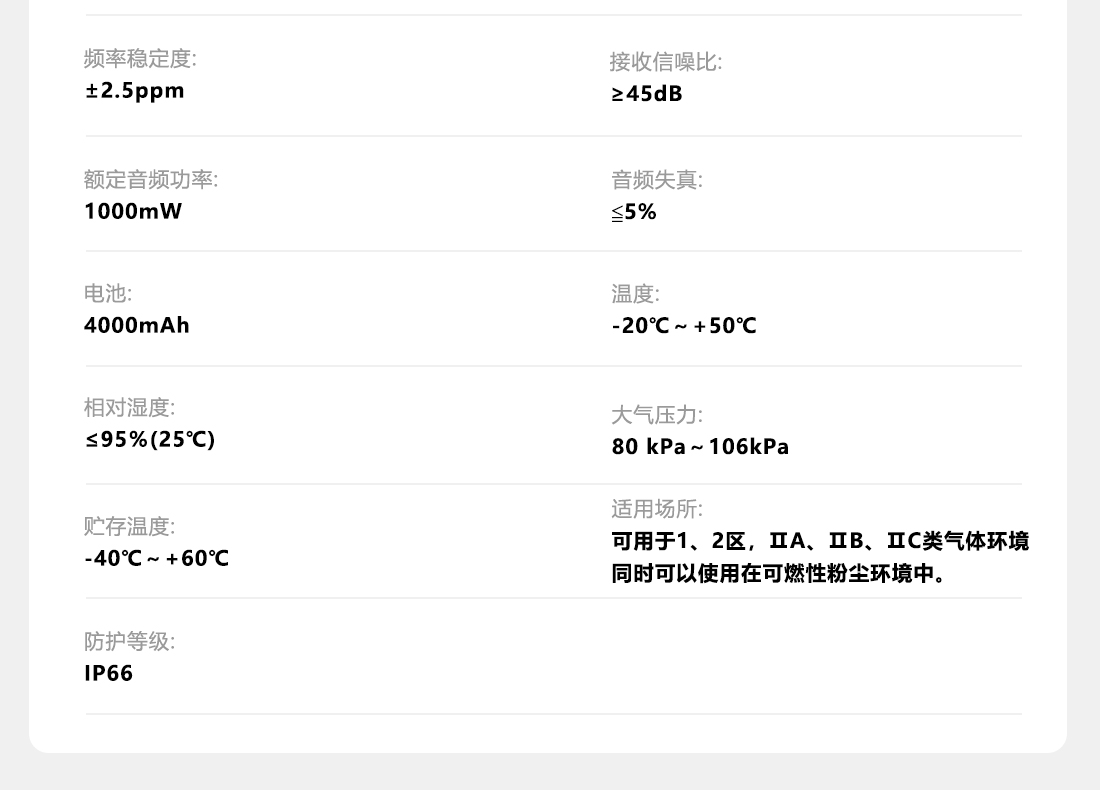This screenshot has height=790, width=1100.
Task: Click the 4000mAh battery value
Action: point(136,325)
